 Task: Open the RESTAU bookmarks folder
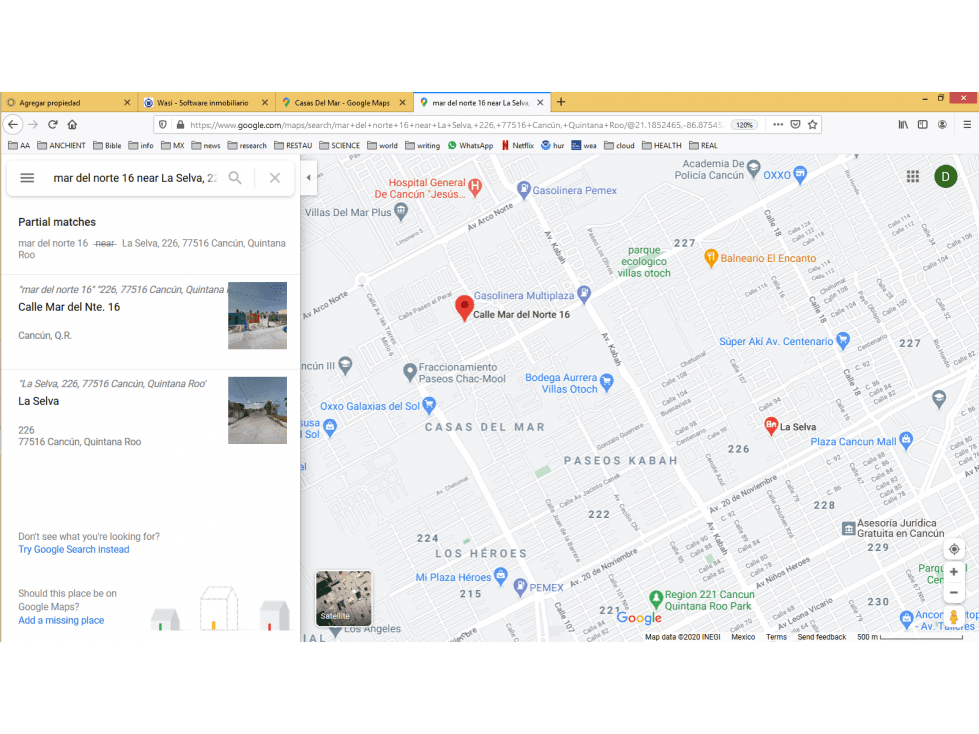tap(293, 145)
